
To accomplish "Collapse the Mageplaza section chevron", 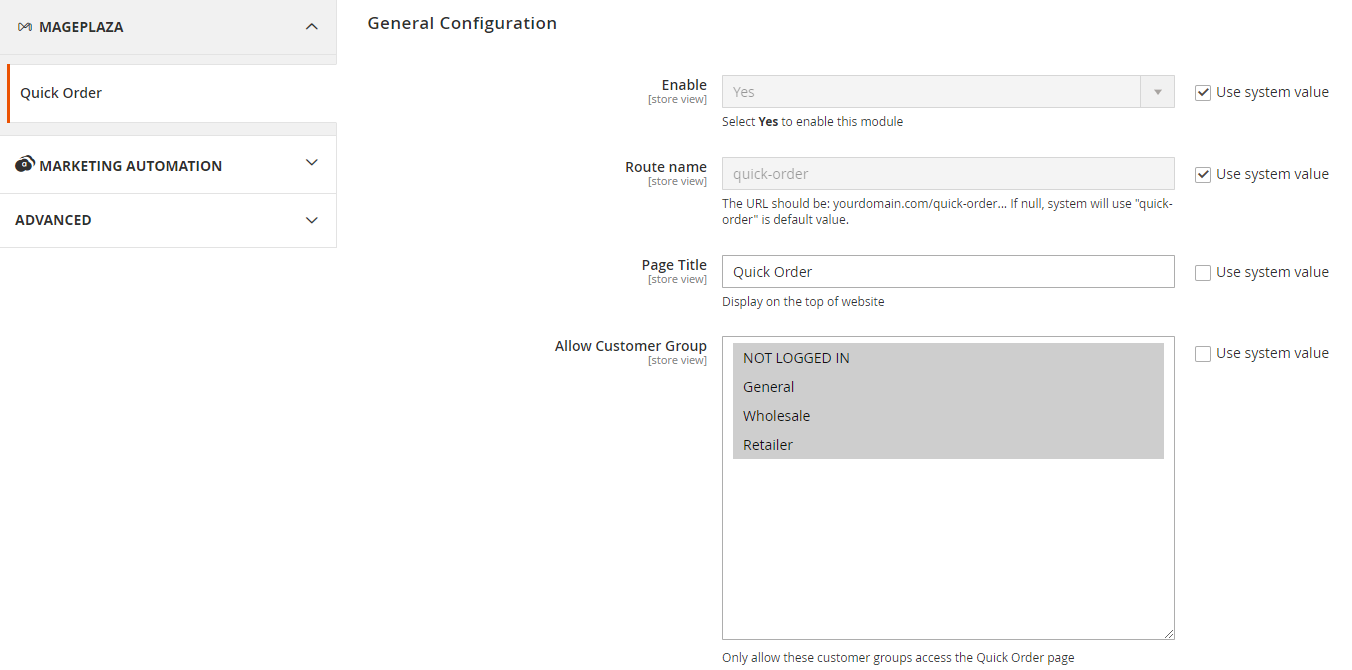I will click(x=312, y=27).
